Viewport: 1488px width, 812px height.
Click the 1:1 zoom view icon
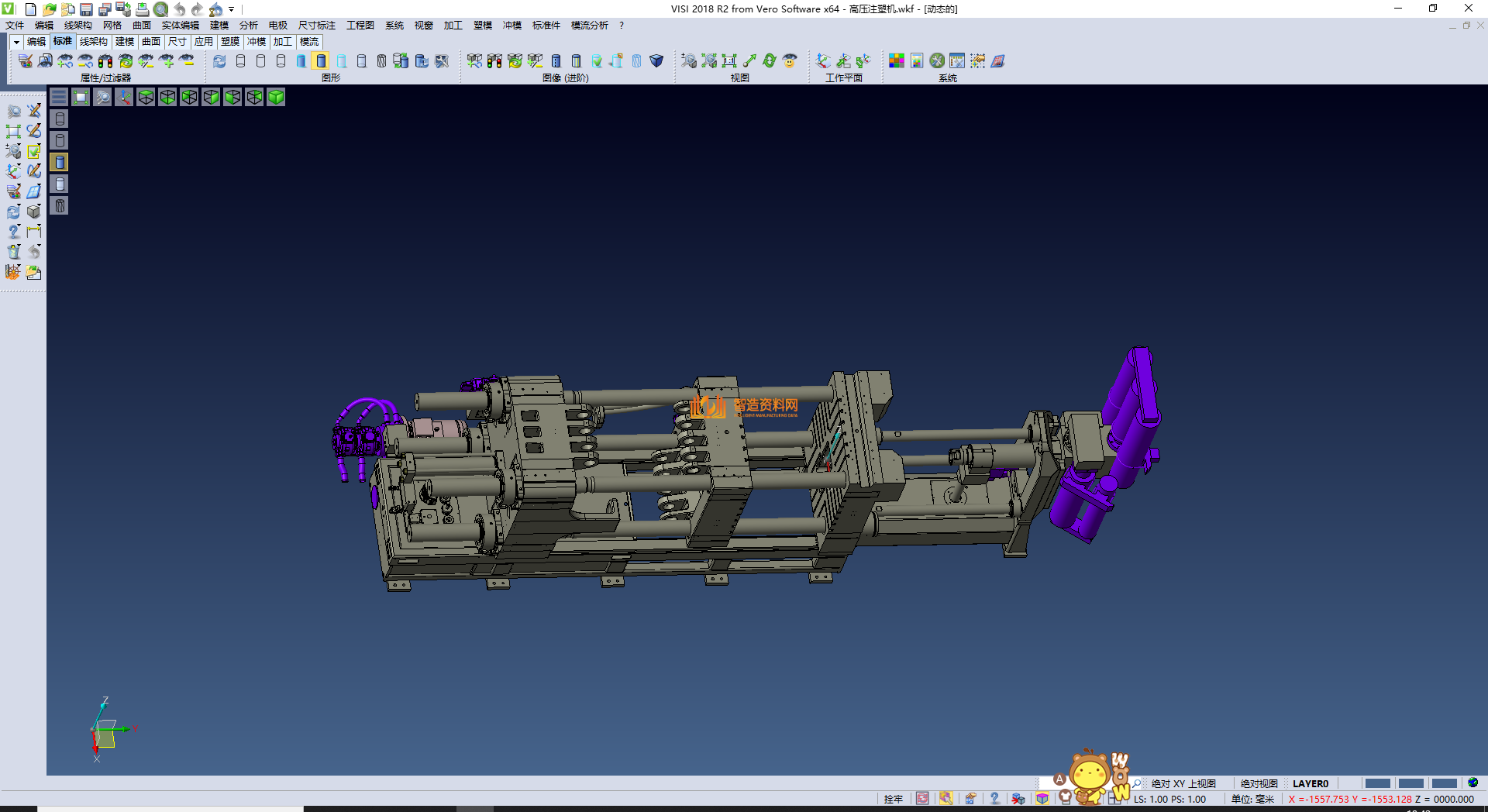coord(729,60)
